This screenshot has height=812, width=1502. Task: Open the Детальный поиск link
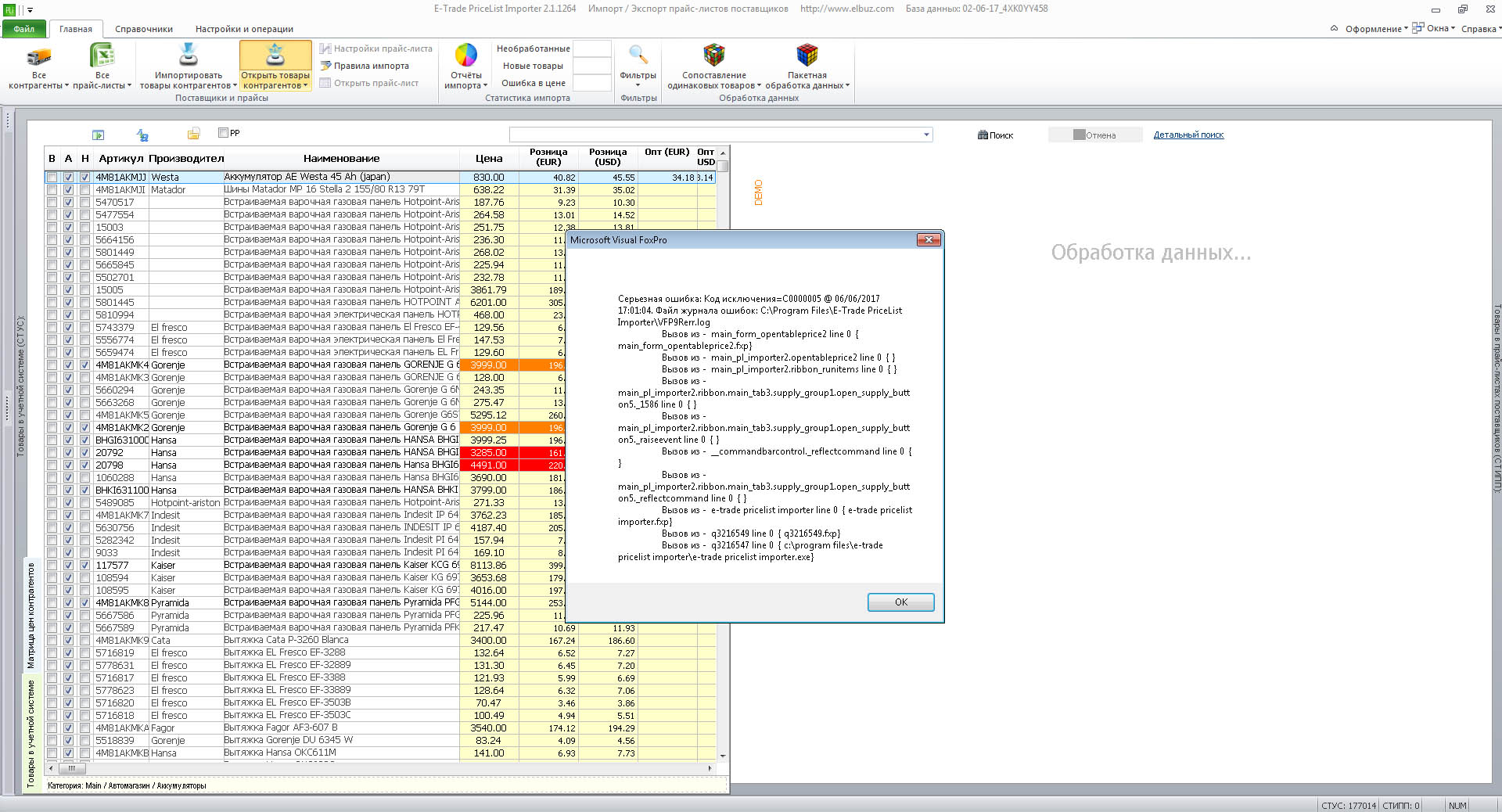[x=1188, y=135]
